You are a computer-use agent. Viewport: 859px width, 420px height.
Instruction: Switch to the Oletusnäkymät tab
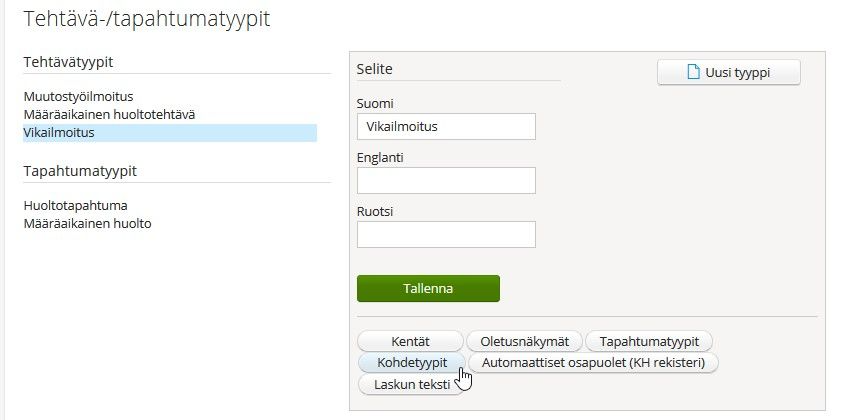[x=524, y=341]
